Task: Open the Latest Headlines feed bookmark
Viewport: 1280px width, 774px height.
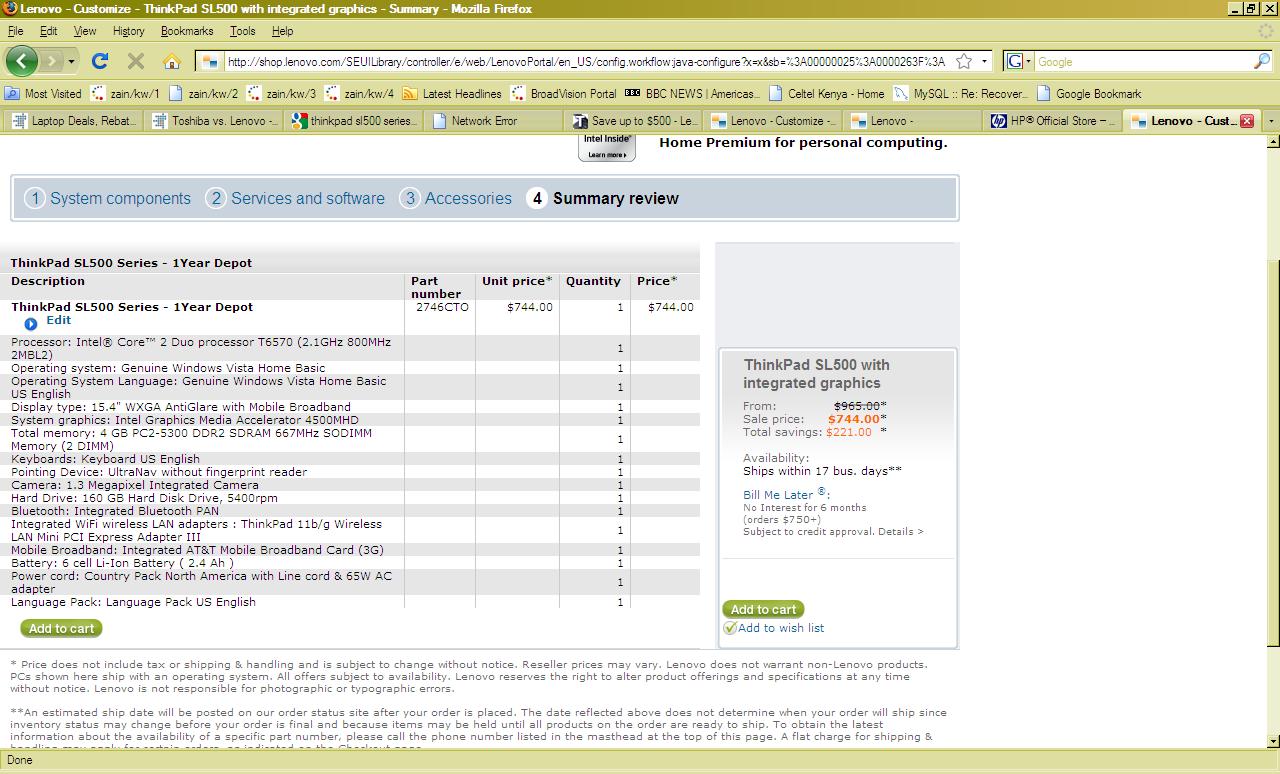Action: (x=452, y=93)
